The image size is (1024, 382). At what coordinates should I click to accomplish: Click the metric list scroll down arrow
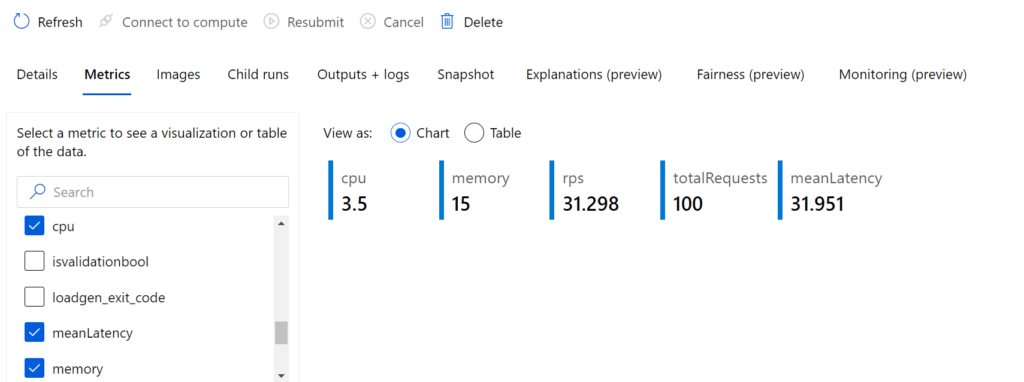tap(281, 375)
